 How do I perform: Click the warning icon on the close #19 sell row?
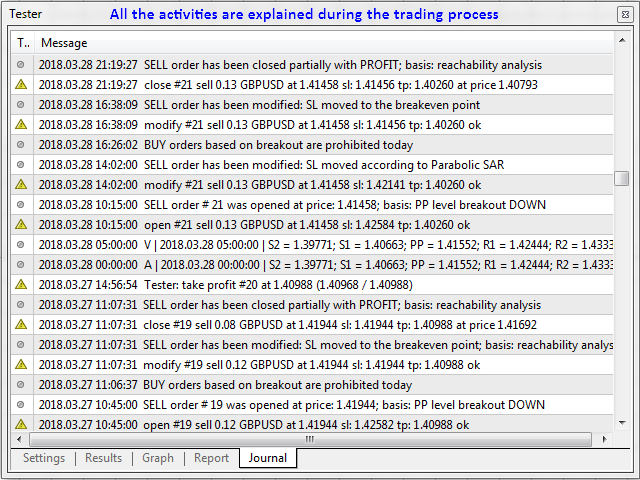[21, 324]
